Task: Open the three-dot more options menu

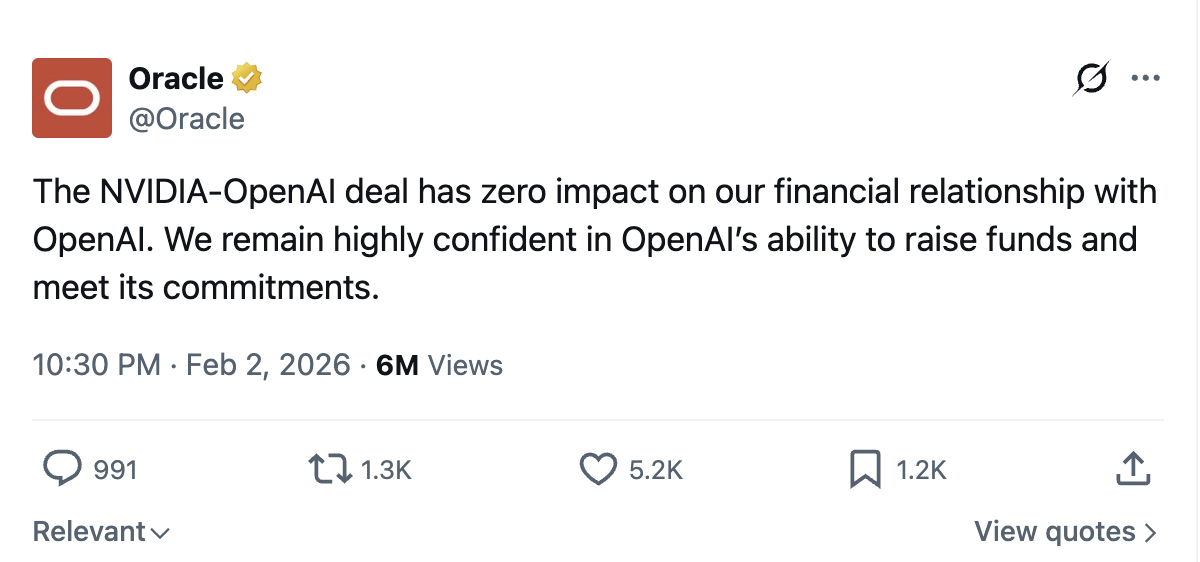Action: 1144,78
